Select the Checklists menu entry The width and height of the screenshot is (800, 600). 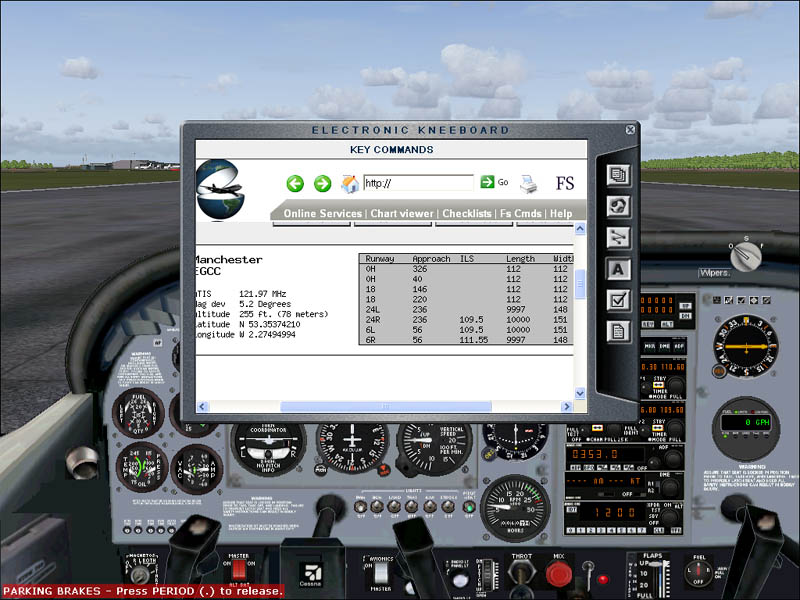(467, 213)
